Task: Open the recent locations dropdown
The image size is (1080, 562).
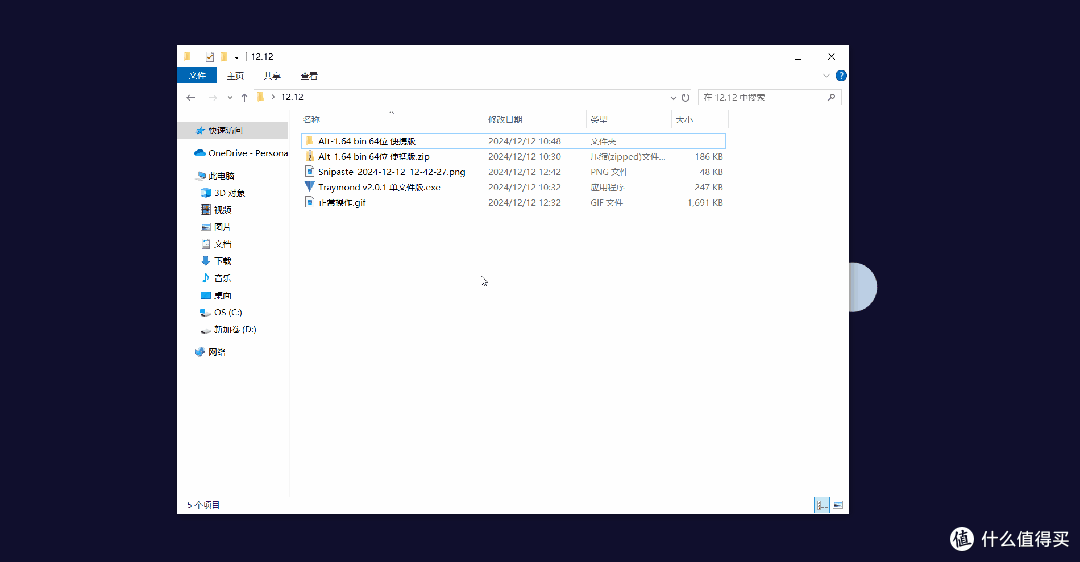Action: point(230,98)
